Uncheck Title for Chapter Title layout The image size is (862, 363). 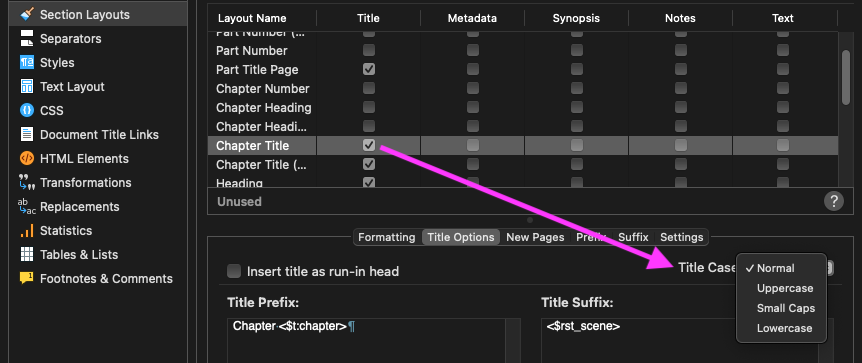tap(369, 145)
